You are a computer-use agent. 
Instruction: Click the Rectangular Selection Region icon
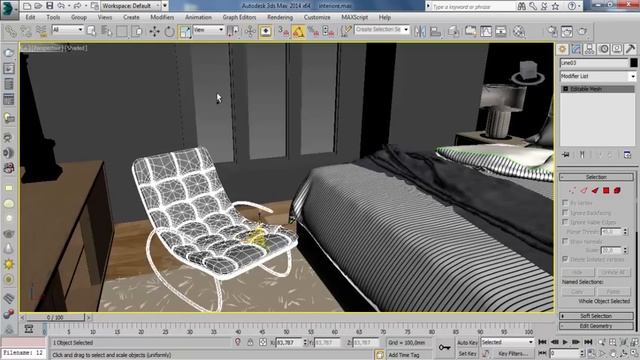coord(122,31)
